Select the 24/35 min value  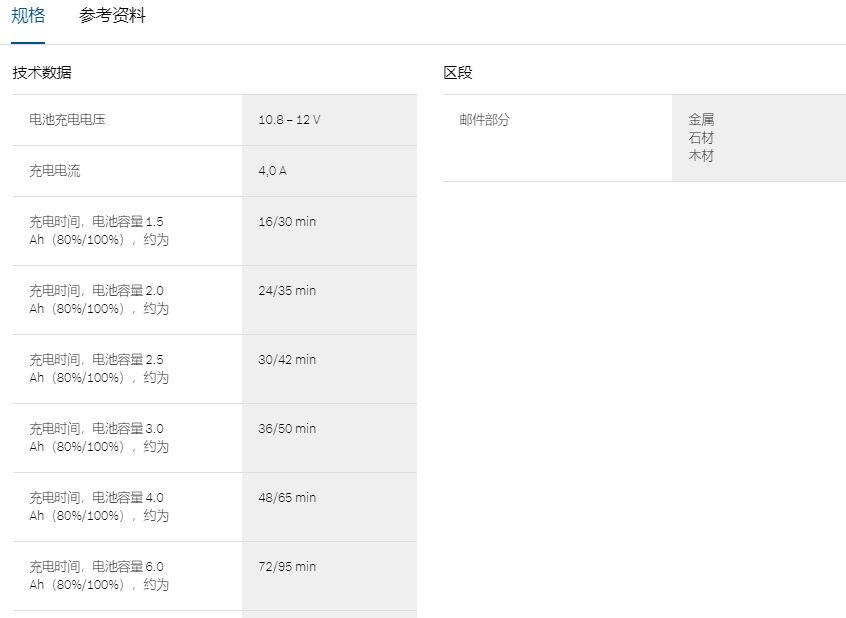[x=287, y=290]
